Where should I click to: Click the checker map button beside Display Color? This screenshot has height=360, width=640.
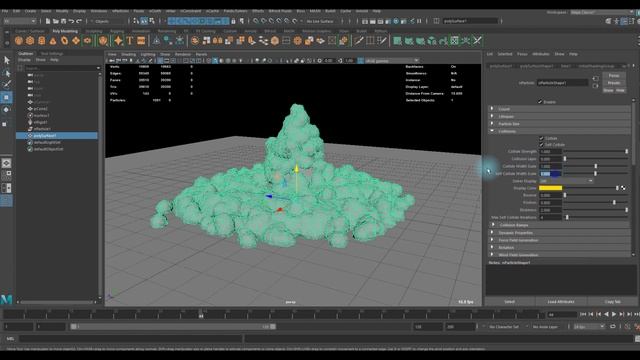(x=623, y=188)
